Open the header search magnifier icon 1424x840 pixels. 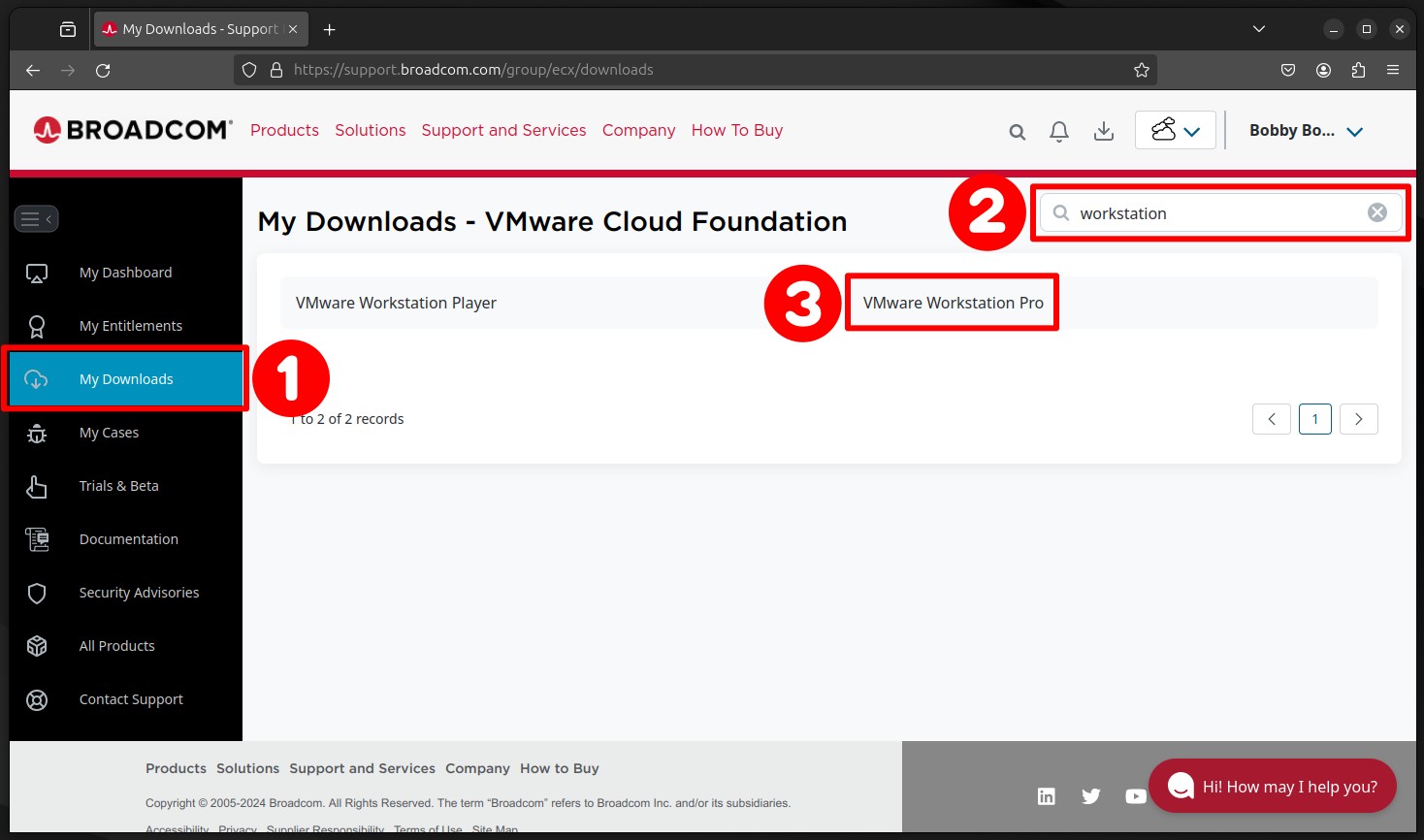pyautogui.click(x=1017, y=132)
